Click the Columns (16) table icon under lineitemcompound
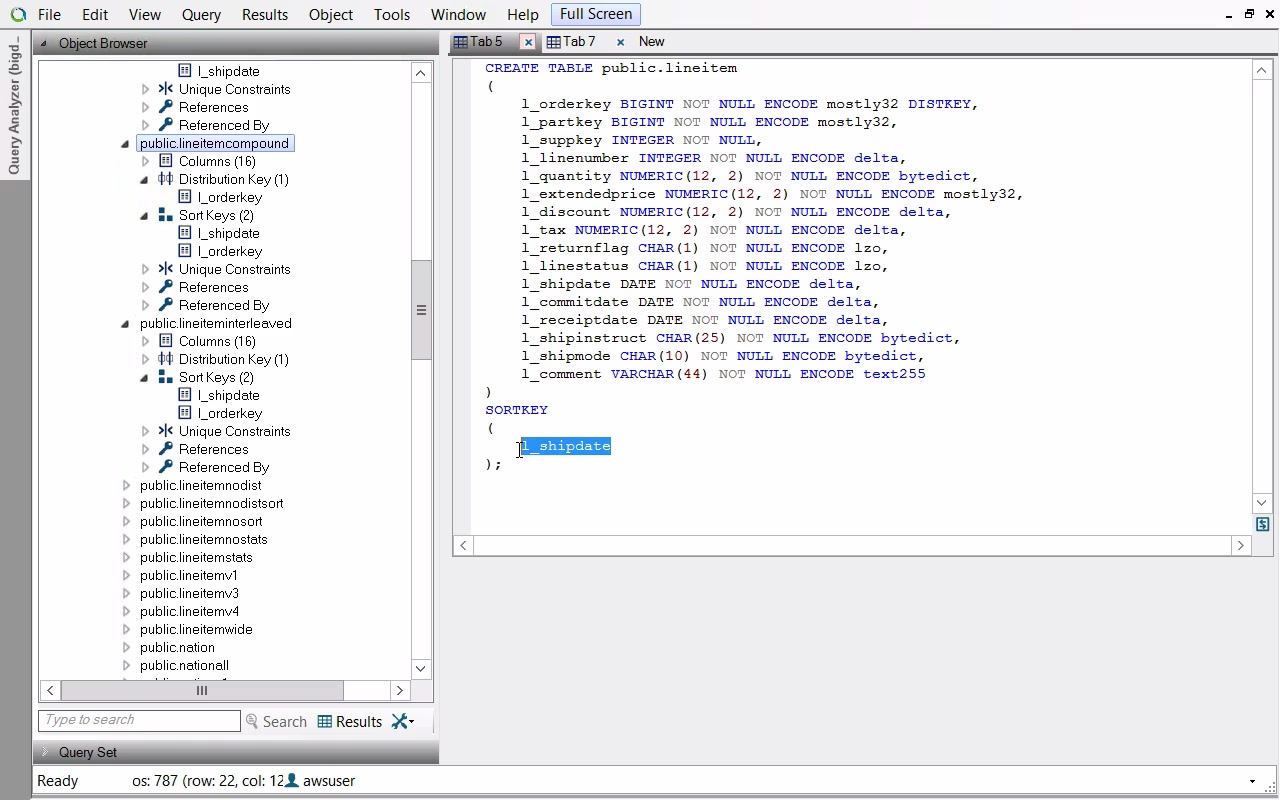1280x800 pixels. point(166,161)
